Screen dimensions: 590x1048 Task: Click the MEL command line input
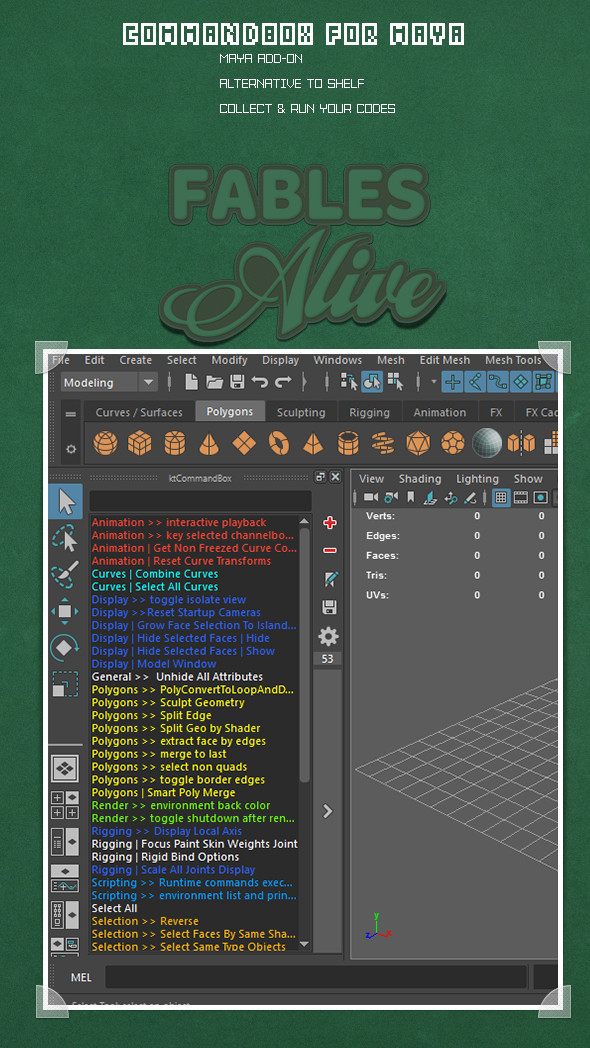316,977
